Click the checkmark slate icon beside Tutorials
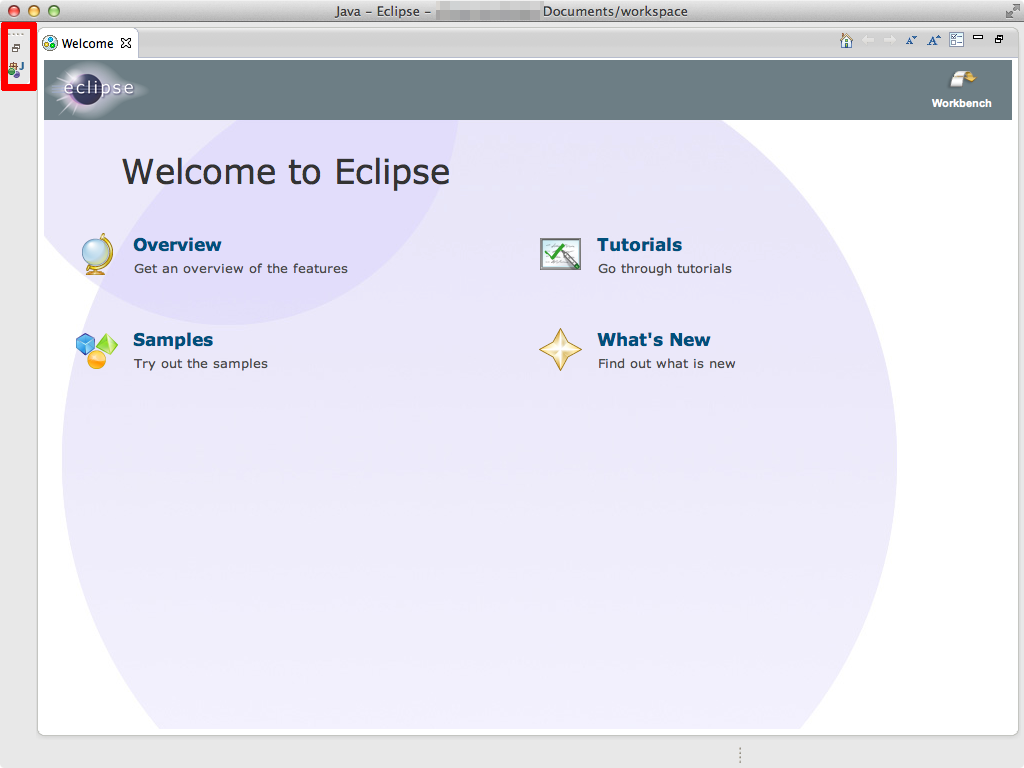This screenshot has height=768, width=1024. [560, 254]
